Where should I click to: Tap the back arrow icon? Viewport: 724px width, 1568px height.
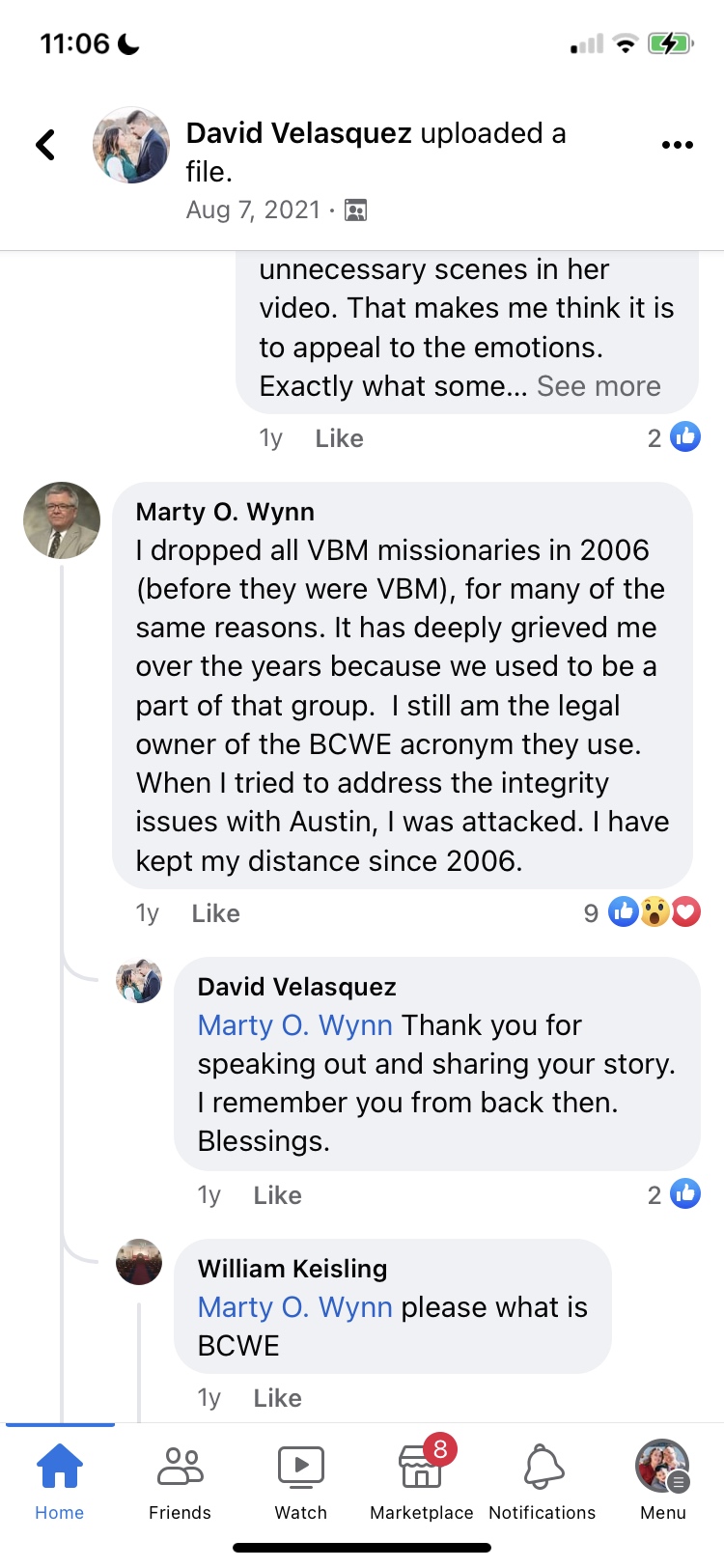(x=45, y=145)
